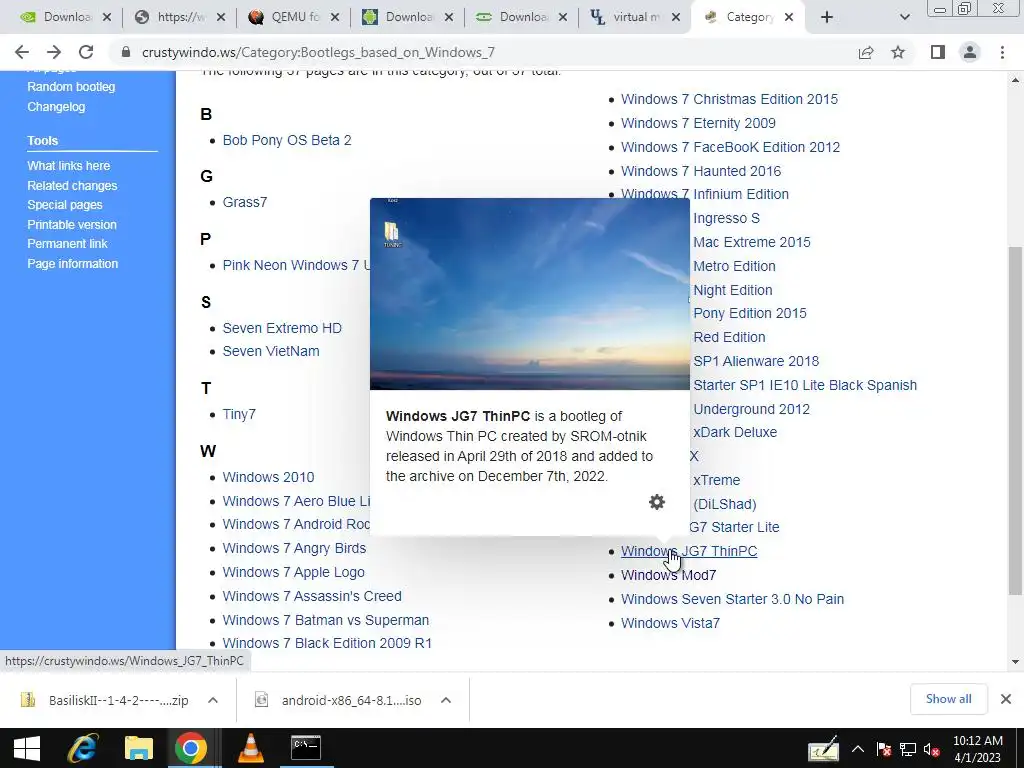
Task: Switch to the QEMU tab
Action: click(284, 18)
